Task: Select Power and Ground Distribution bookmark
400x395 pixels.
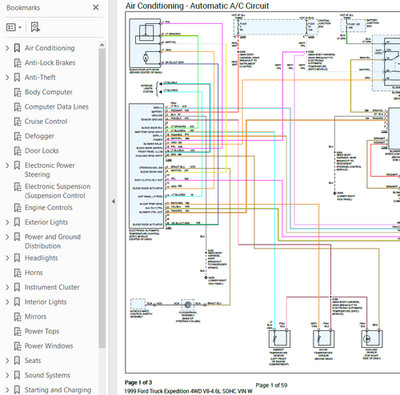Action: pos(53,241)
